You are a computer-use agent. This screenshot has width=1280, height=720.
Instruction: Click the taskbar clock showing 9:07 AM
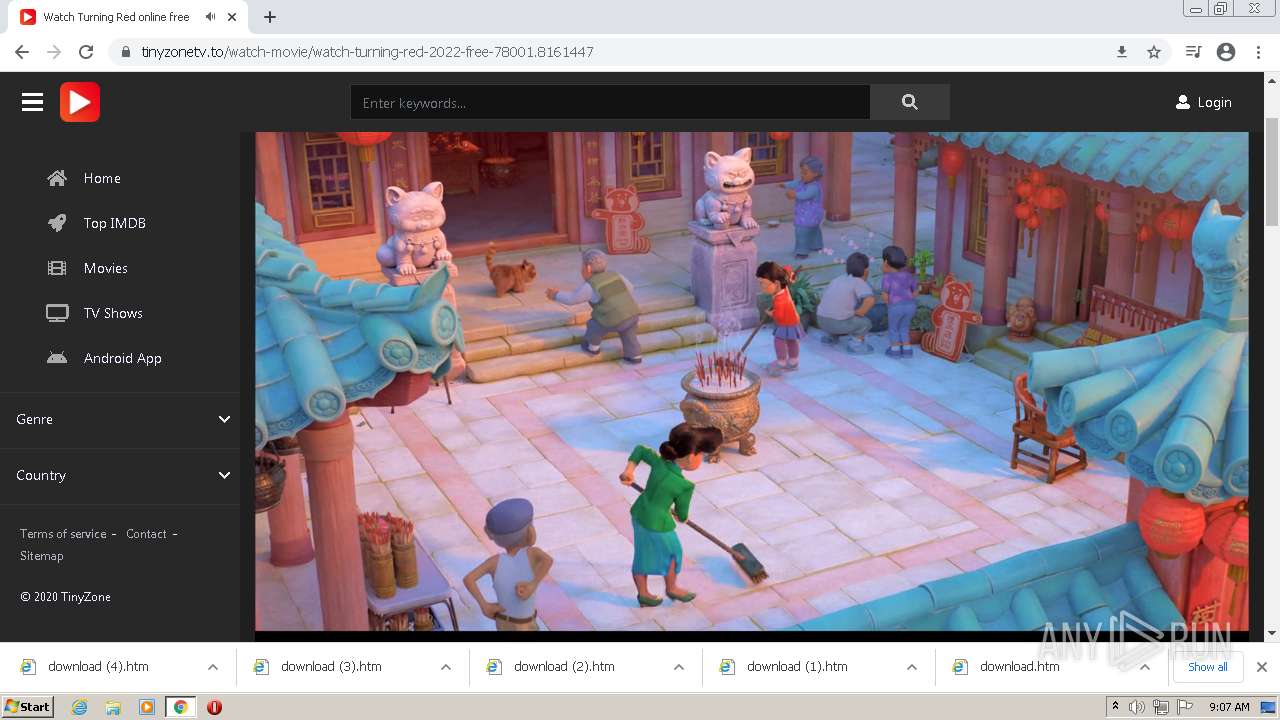[x=1229, y=707]
